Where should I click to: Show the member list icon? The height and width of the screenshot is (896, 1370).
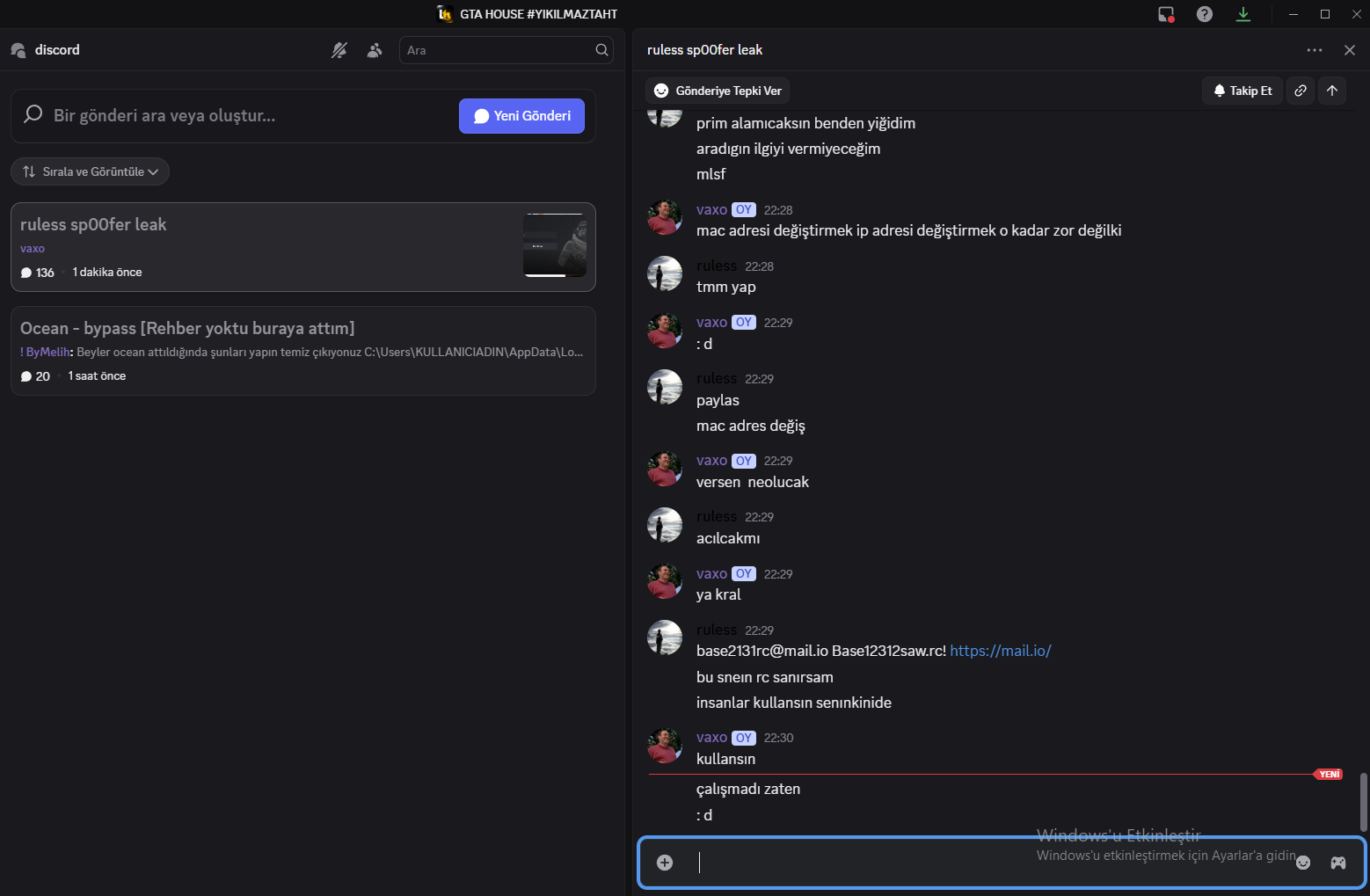(x=375, y=50)
